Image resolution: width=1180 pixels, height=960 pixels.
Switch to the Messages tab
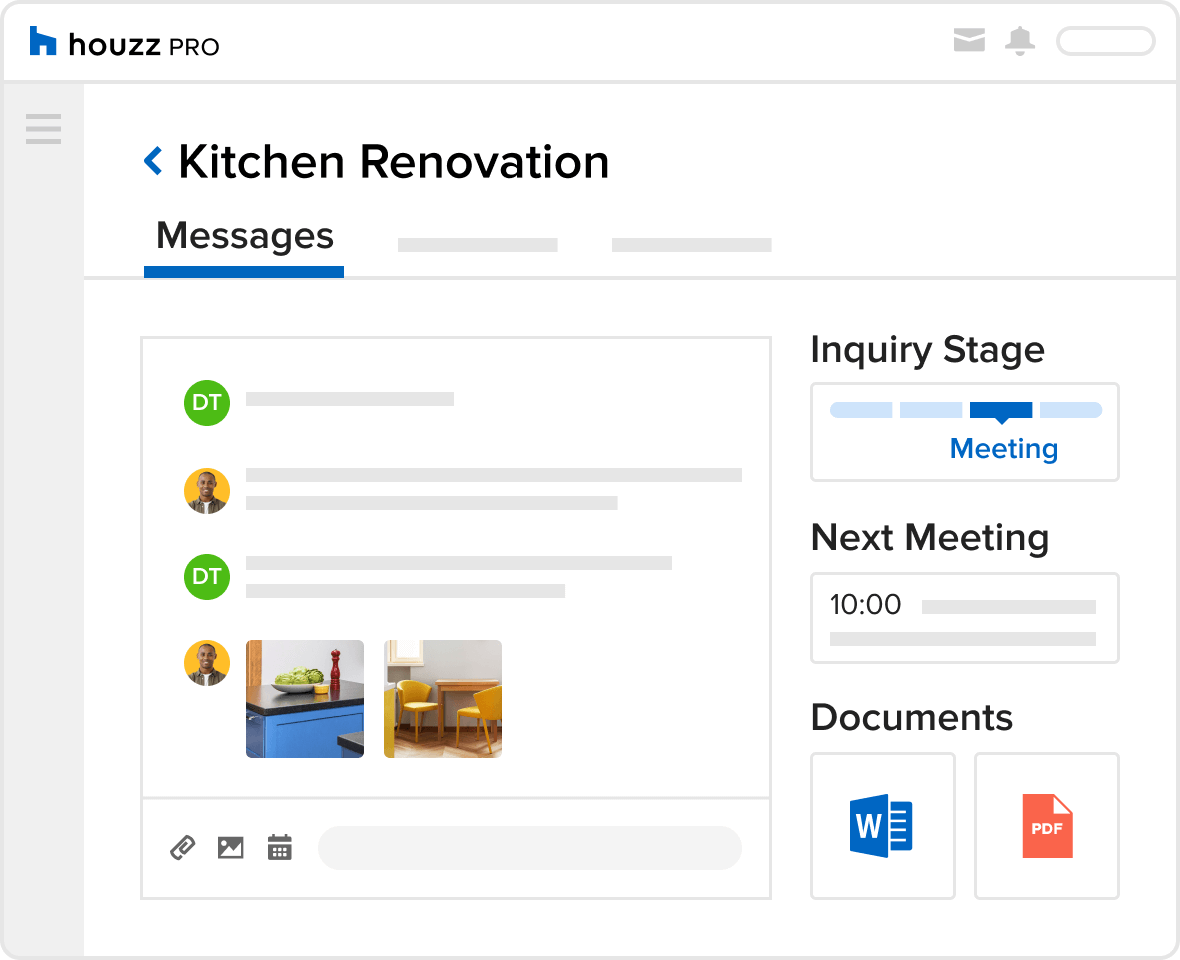pyautogui.click(x=244, y=235)
